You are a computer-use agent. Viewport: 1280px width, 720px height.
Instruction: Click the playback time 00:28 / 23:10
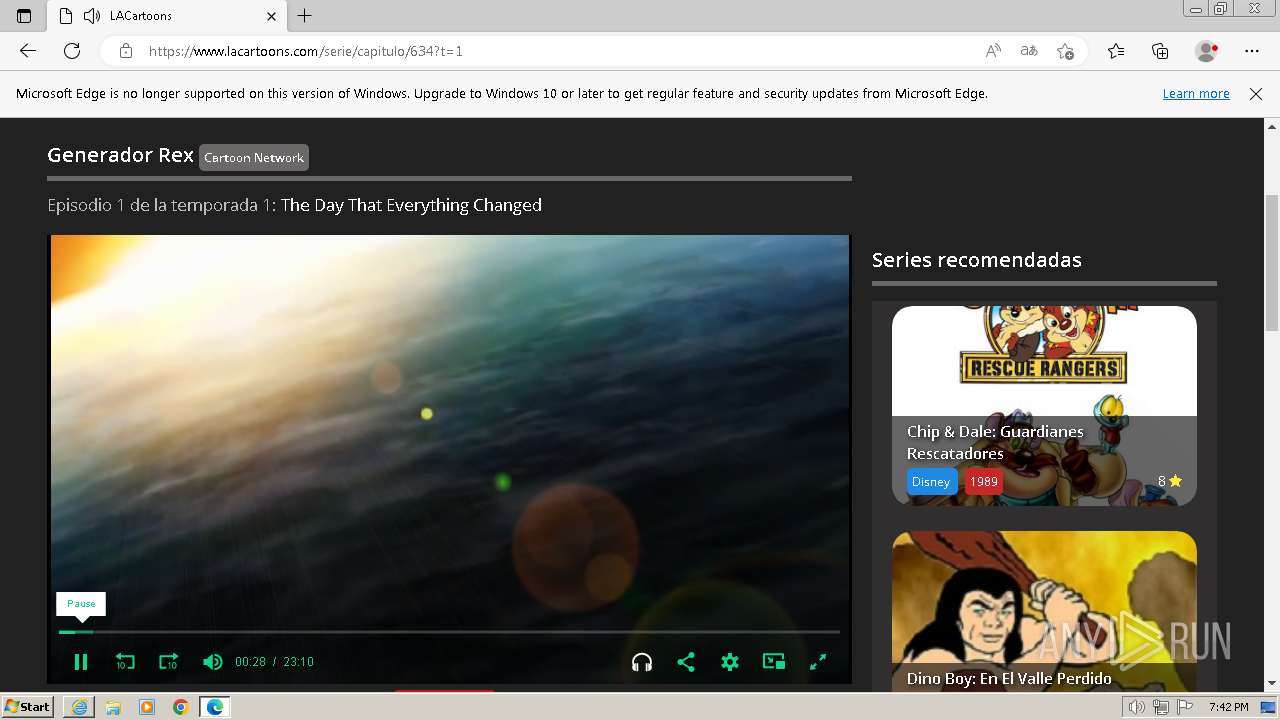274,662
